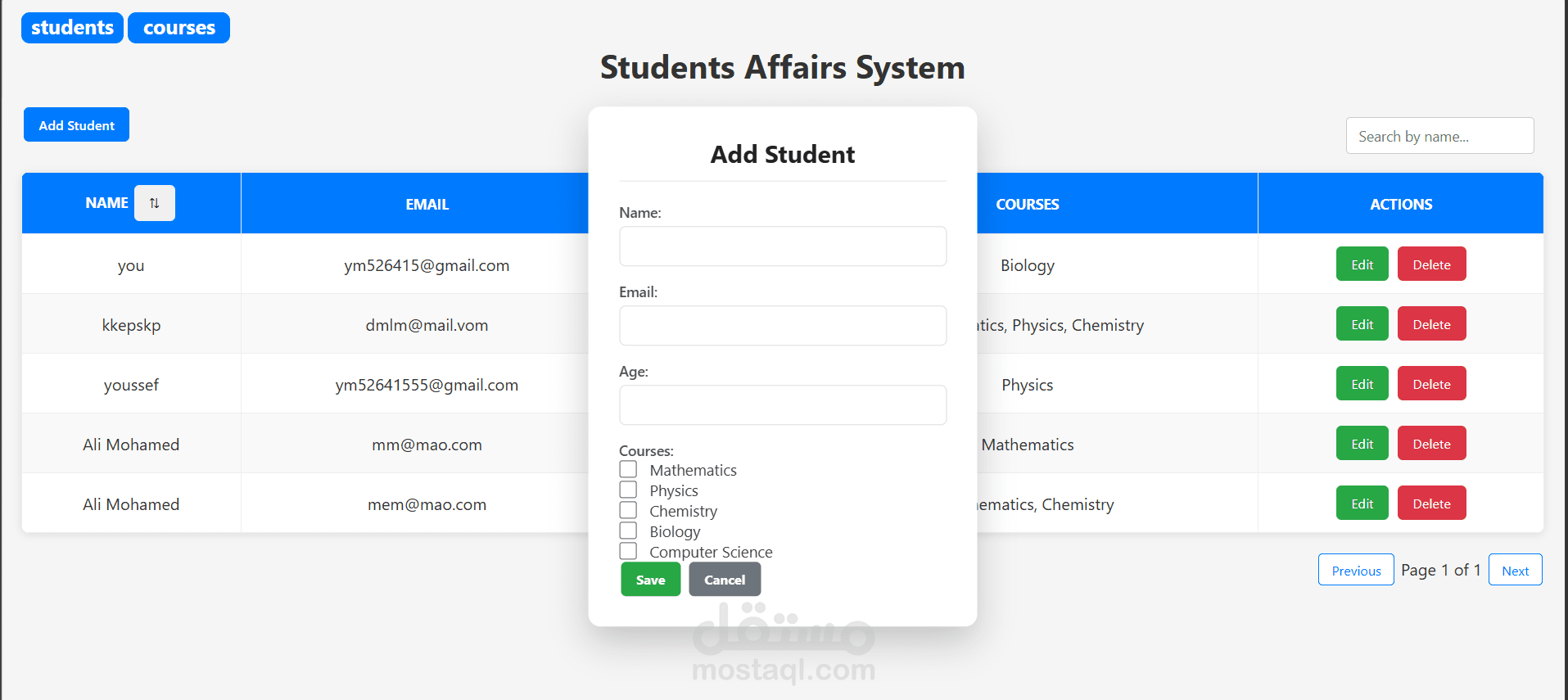Save the new student form

650,580
